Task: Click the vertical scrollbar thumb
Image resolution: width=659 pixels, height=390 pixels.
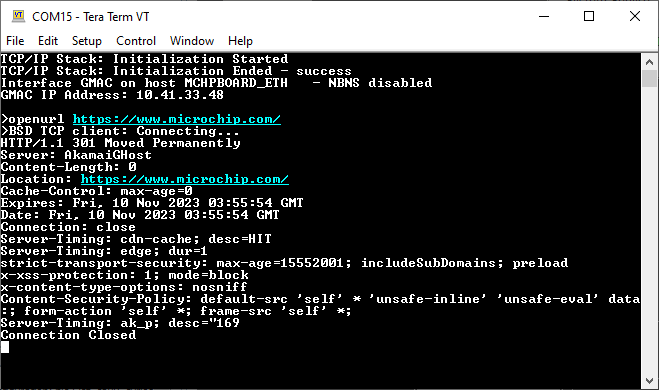Action: click(x=649, y=79)
